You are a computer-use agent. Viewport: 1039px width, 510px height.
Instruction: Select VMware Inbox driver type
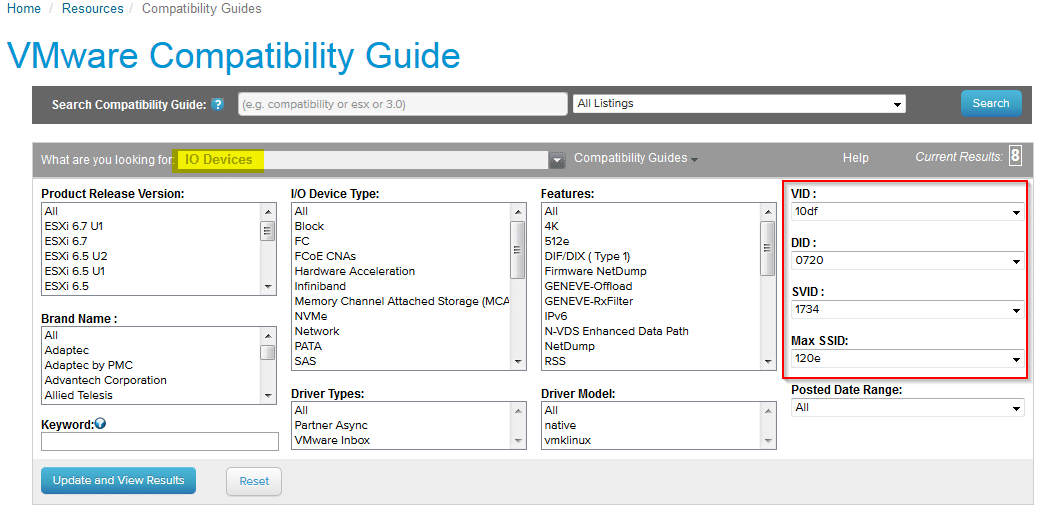[332, 440]
